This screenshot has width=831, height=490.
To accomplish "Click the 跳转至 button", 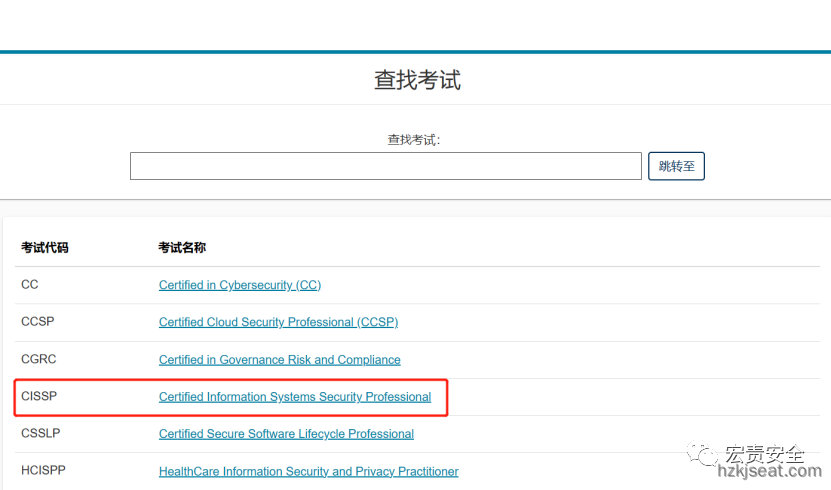I will click(x=676, y=166).
